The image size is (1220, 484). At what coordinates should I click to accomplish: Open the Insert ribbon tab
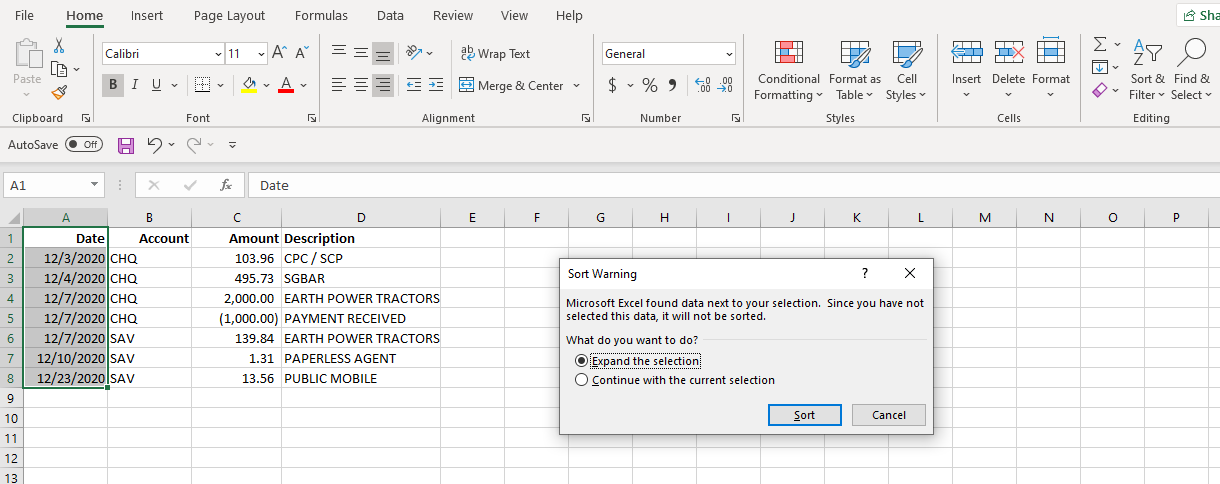coord(147,16)
